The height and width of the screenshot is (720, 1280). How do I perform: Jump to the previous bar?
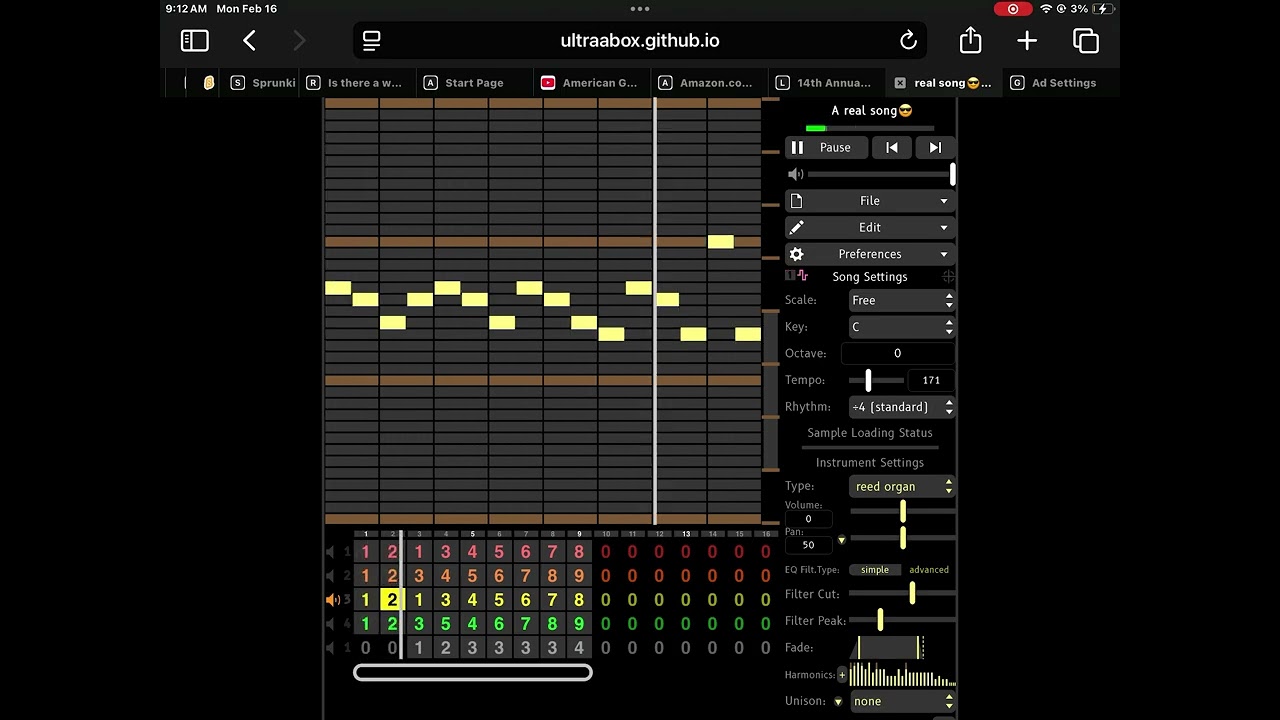coord(892,148)
